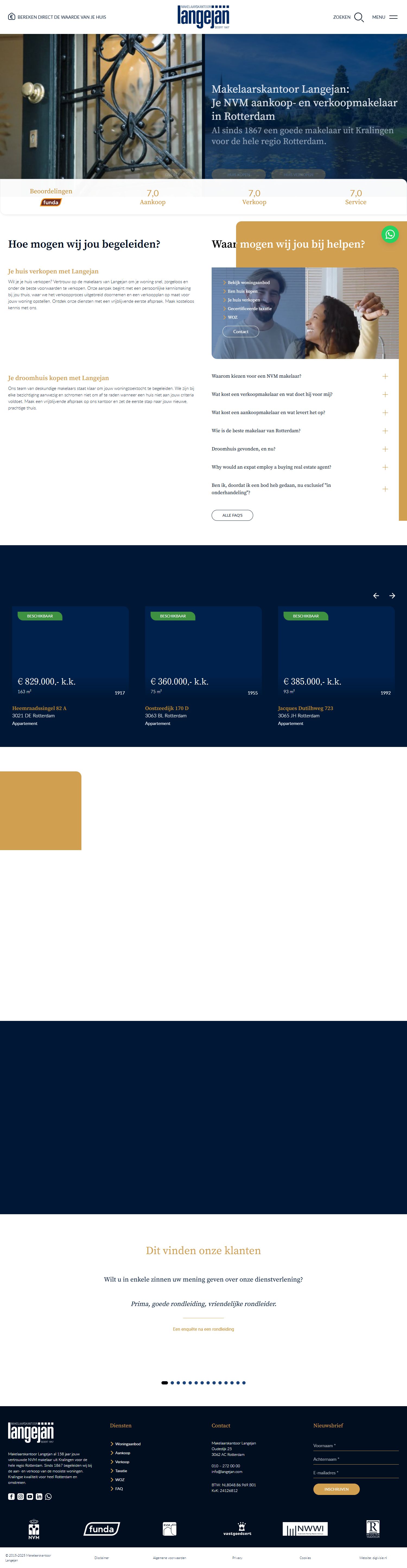Screen dimensions: 407x1568
Task: Select 'Een huis kopen' on the photo menu
Action: click(243, 291)
